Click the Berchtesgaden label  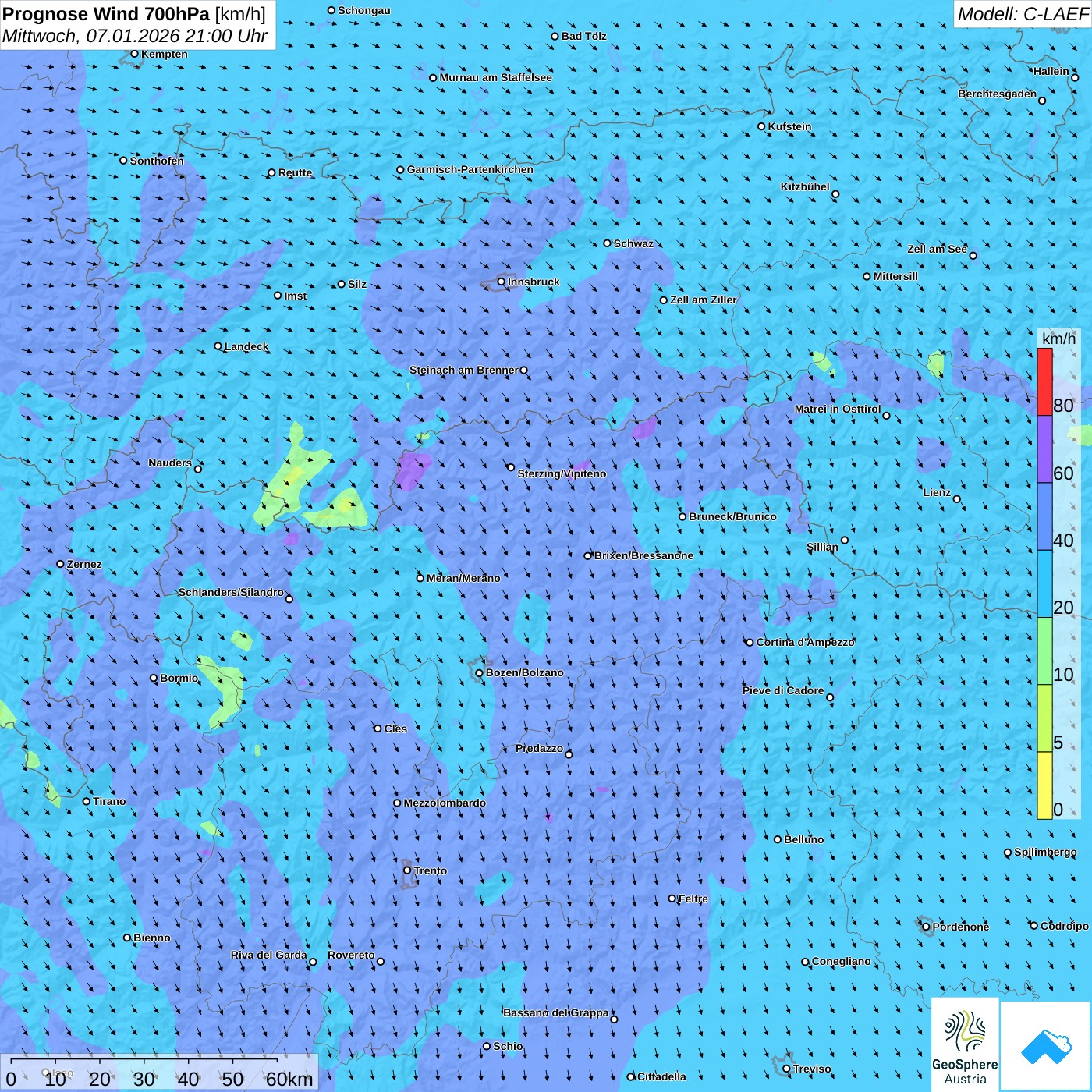[998, 94]
